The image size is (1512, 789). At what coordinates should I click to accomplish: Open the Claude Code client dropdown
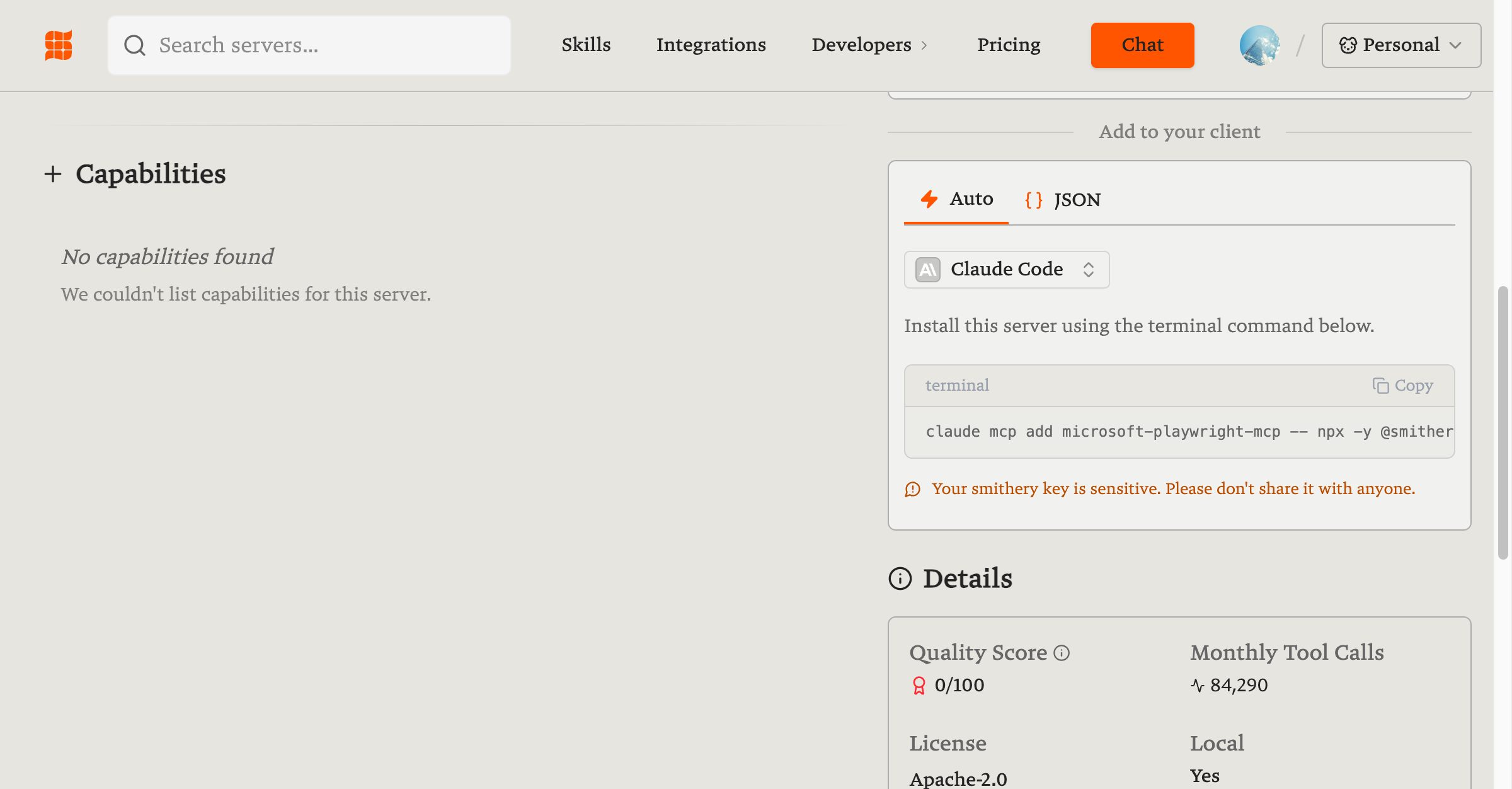click(x=1006, y=270)
